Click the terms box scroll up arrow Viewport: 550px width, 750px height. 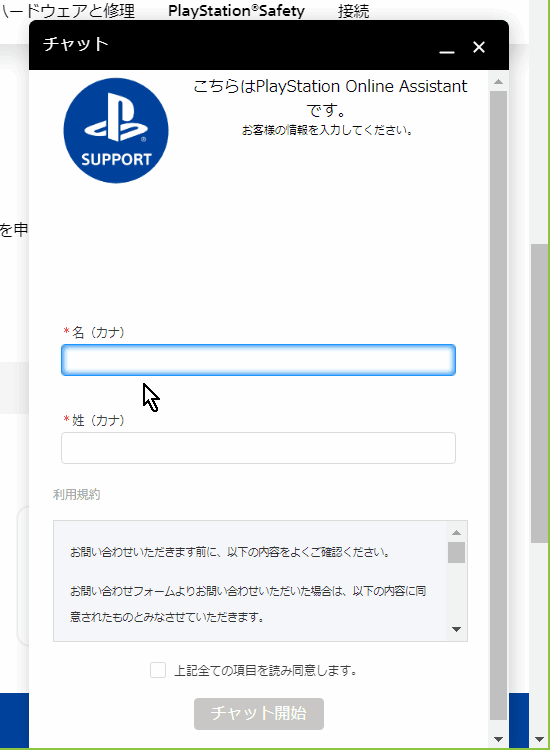tap(456, 532)
